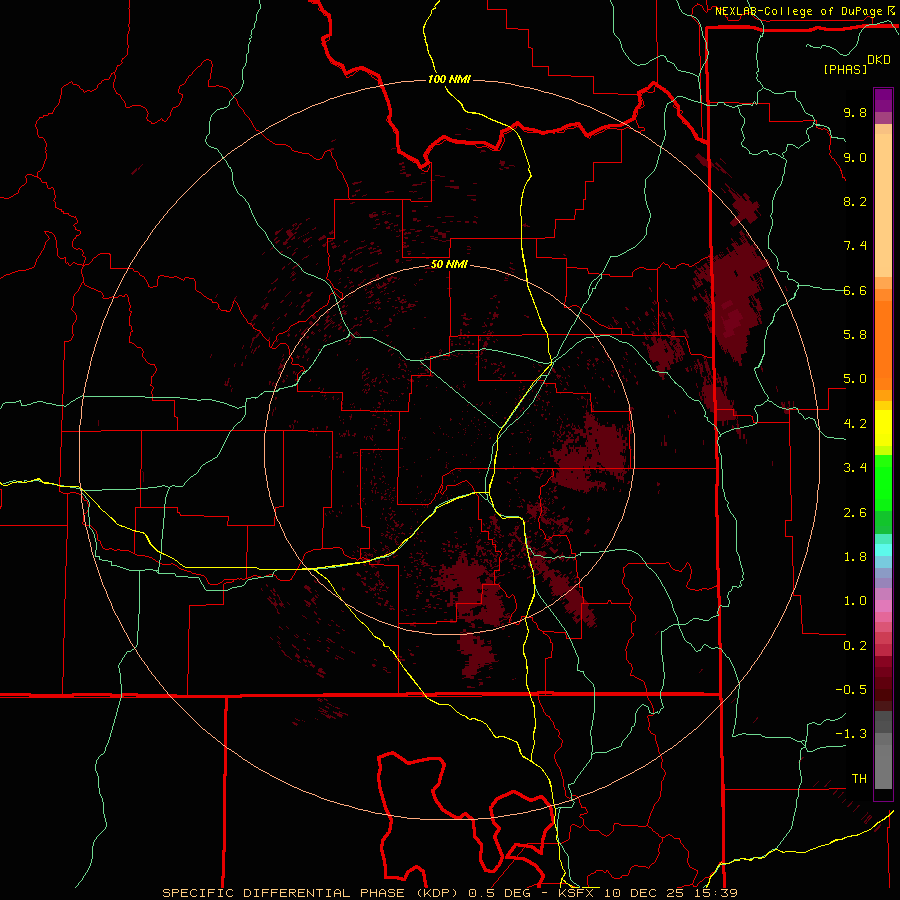Click the 9.0 value on color scale
The image size is (900, 900).
coord(855,157)
